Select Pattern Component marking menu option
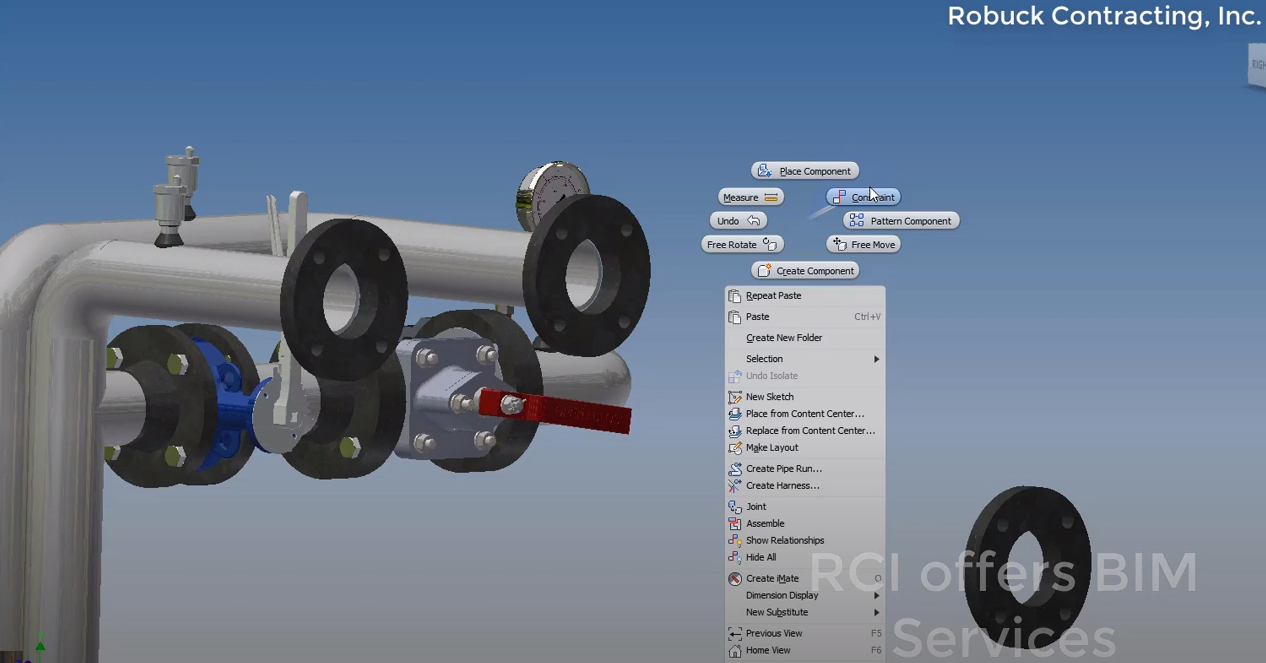Screen dimensions: 1266x663 coord(901,221)
